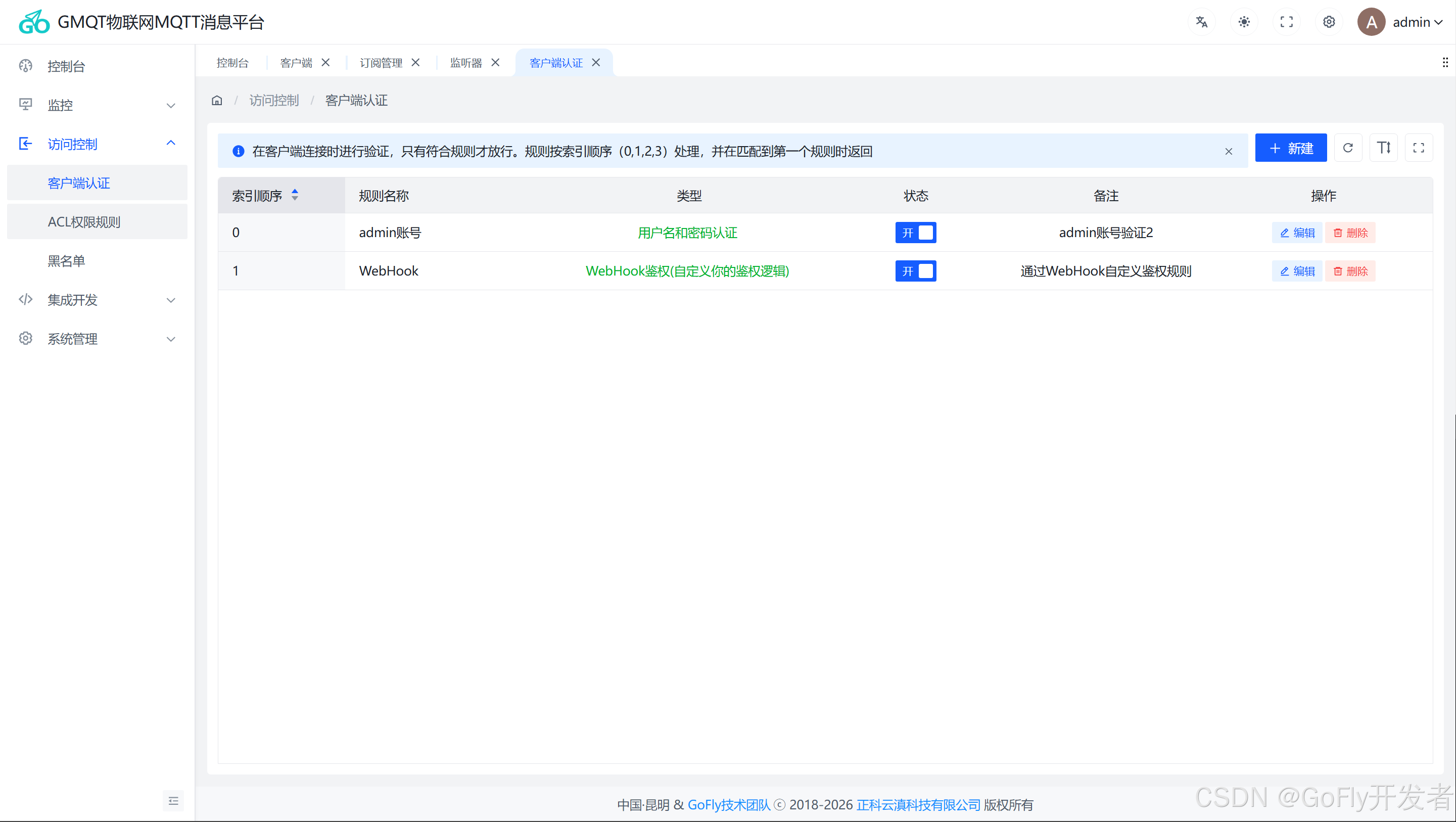
Task: Collapse the sidebar menu
Action: (173, 801)
